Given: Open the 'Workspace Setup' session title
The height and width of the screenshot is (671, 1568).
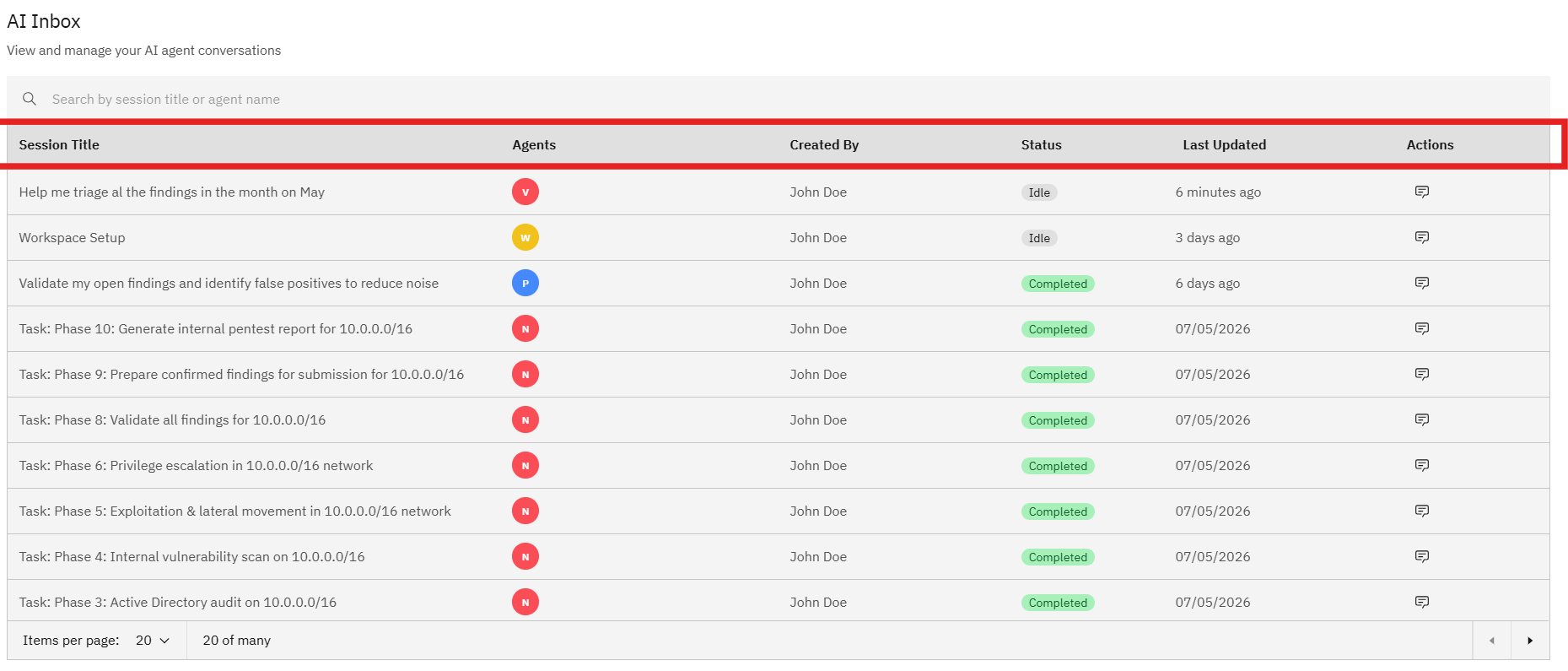Looking at the screenshot, I should (x=72, y=237).
